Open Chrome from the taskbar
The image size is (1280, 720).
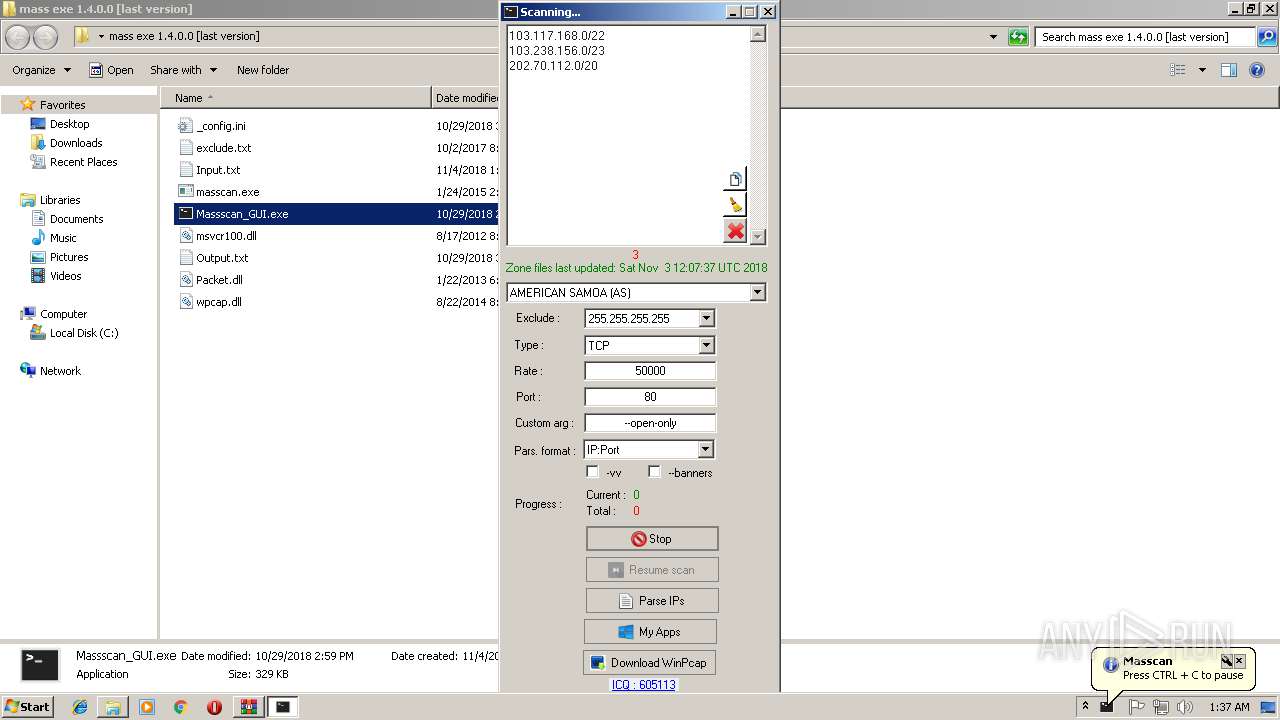[180, 707]
